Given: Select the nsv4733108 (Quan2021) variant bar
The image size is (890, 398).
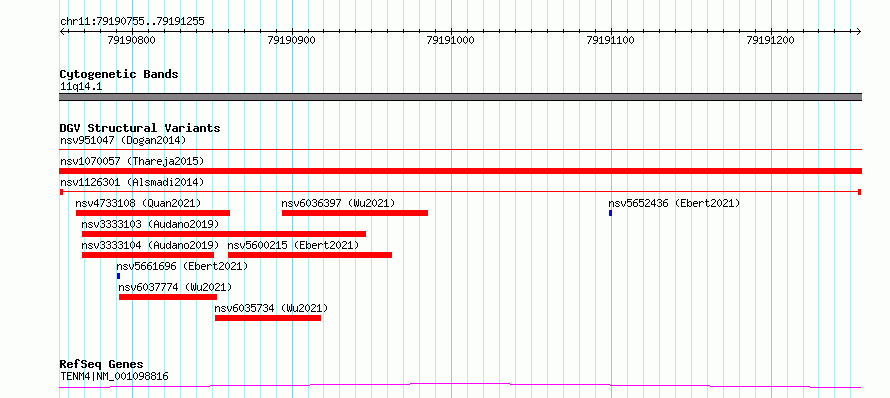Looking at the screenshot, I should (x=153, y=213).
